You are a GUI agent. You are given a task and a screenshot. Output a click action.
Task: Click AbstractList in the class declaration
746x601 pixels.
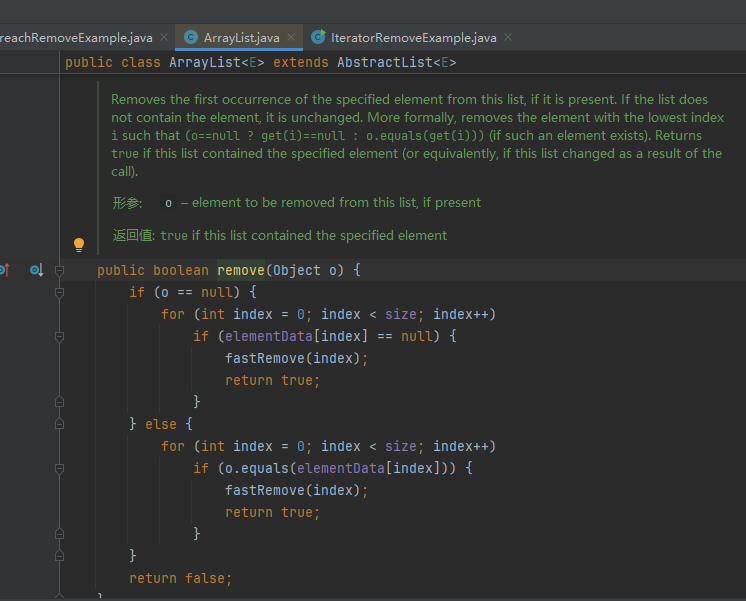coord(387,62)
